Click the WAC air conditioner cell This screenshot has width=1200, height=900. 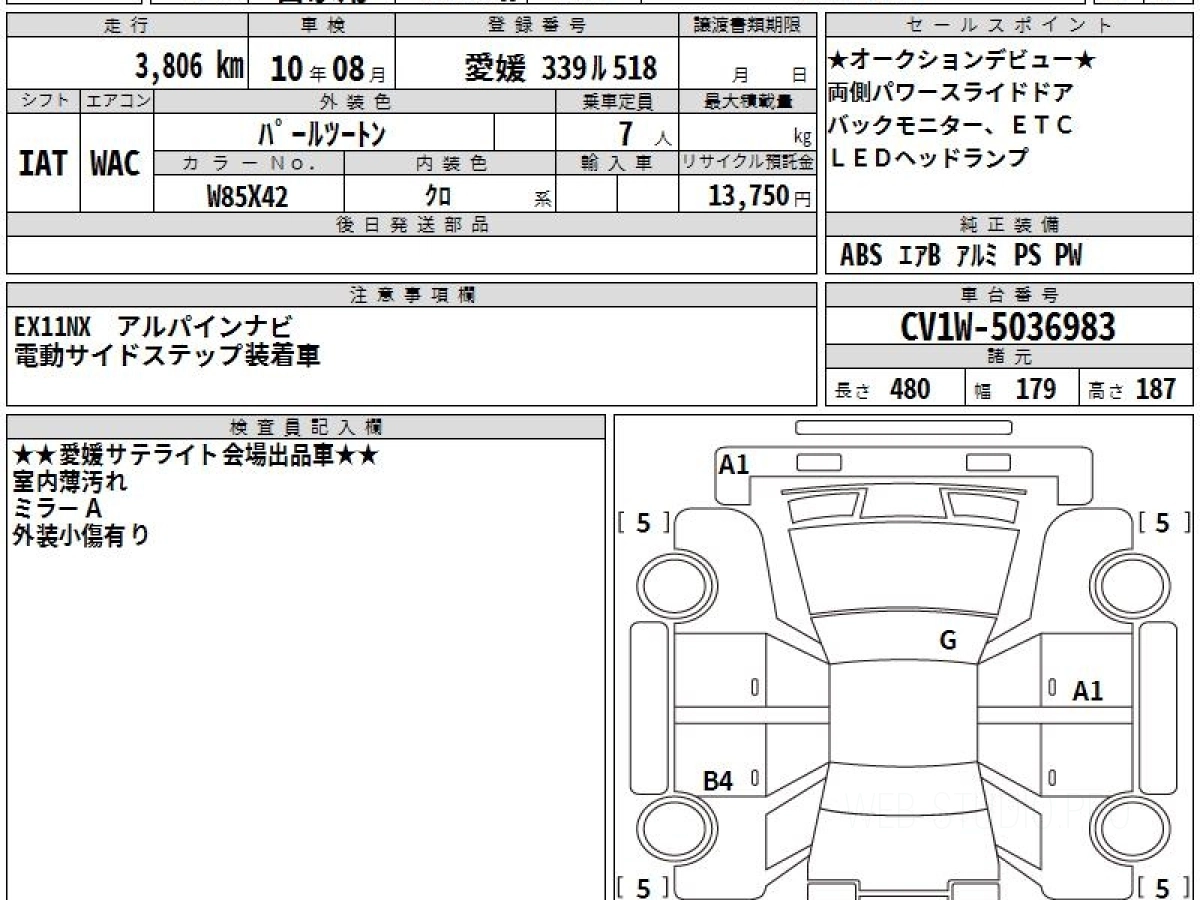click(116, 164)
